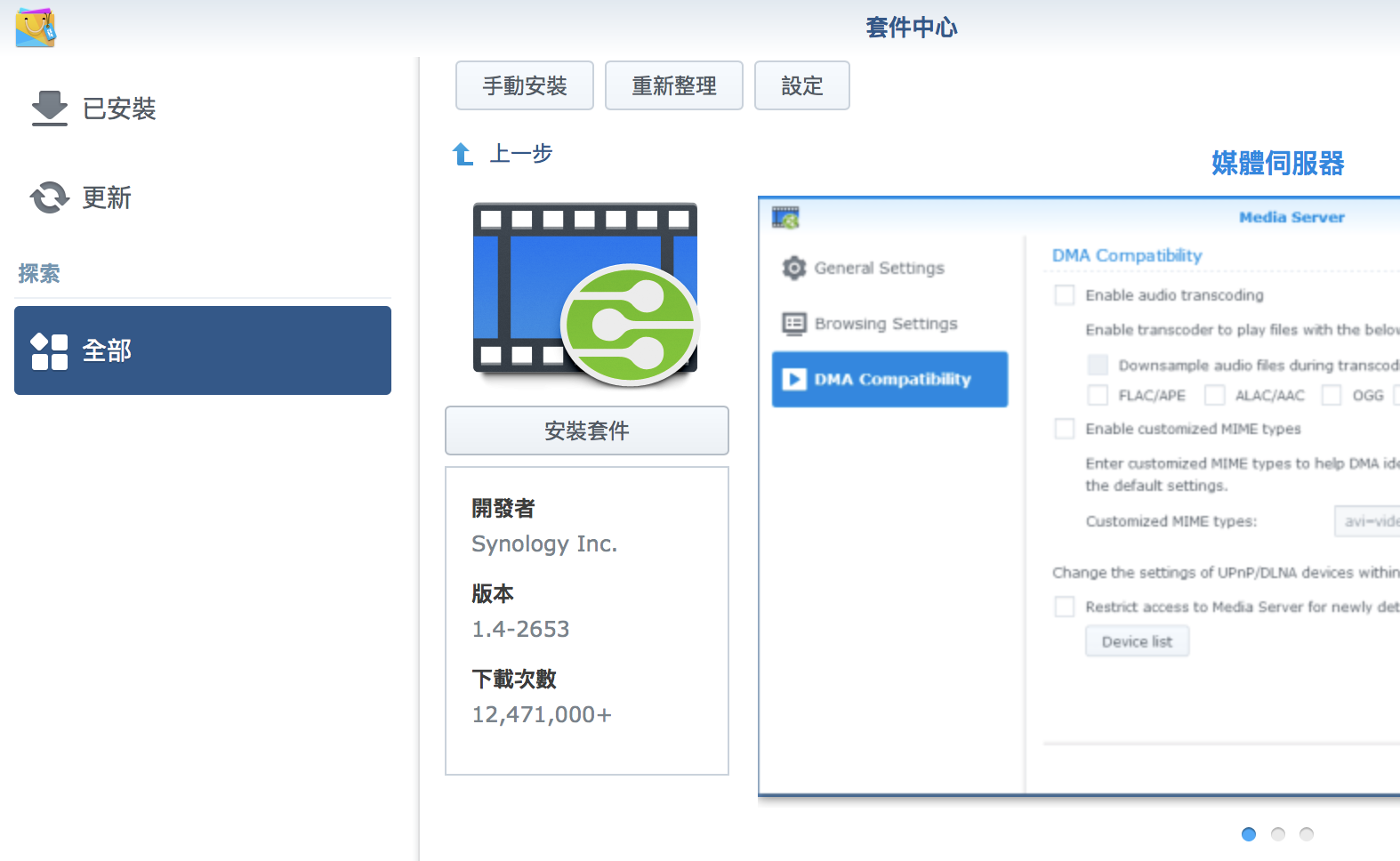Click the 已安裝 download icon
Image resolution: width=1400 pixels, height=861 pixels.
click(50, 108)
